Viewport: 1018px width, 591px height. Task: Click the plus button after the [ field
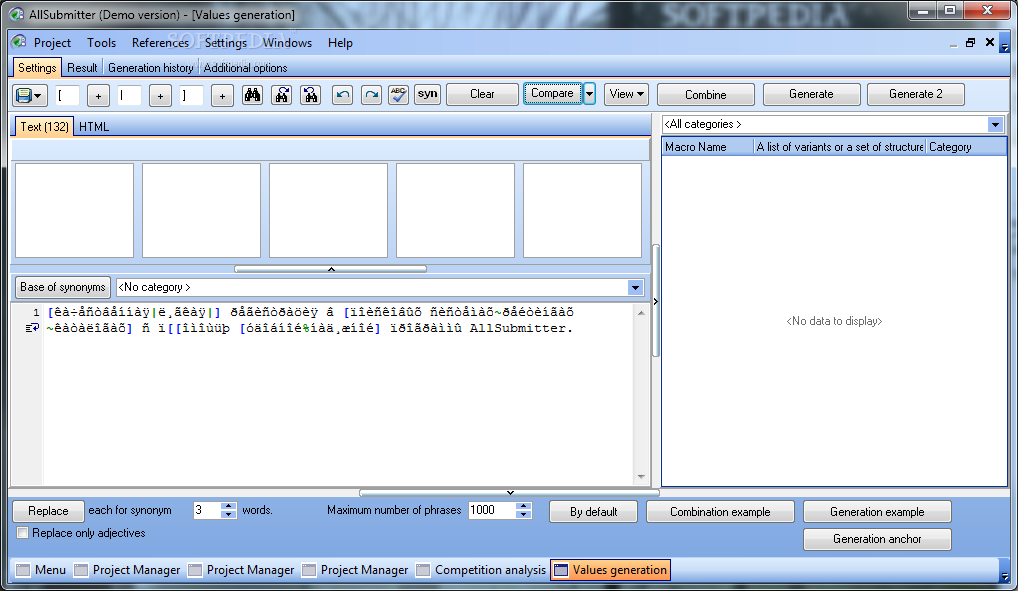tap(98, 96)
